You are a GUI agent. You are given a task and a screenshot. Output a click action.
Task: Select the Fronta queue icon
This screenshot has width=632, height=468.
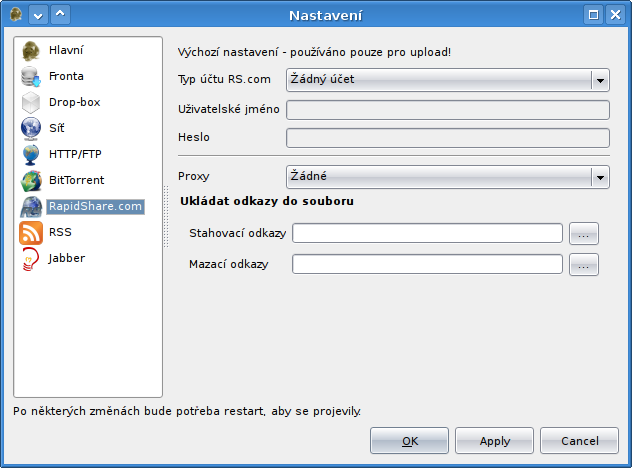tap(31, 77)
